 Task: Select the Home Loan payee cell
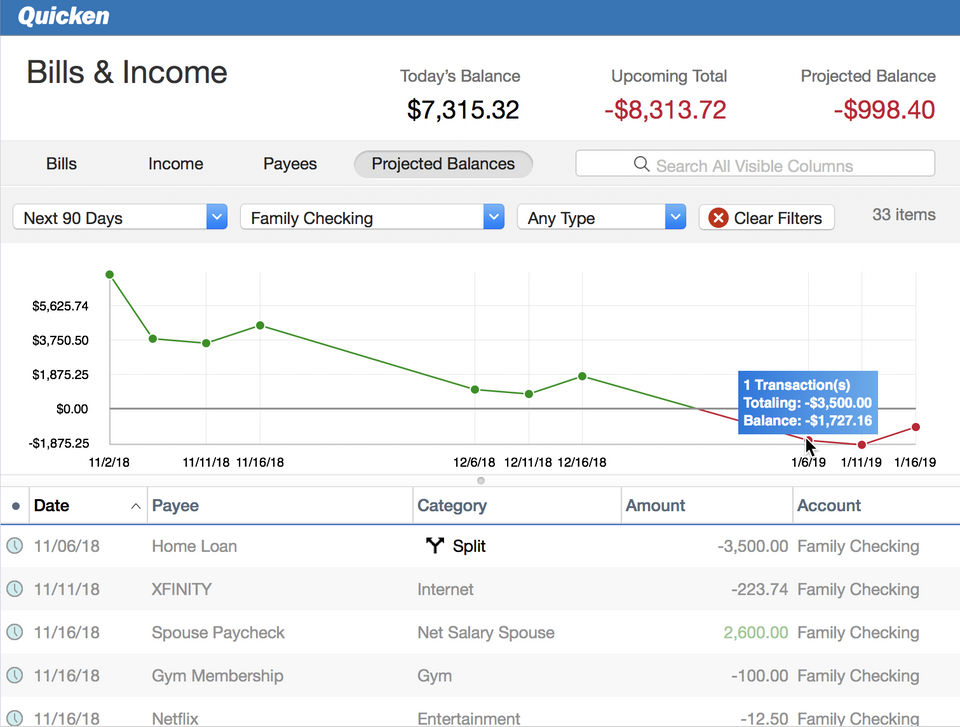click(x=194, y=546)
